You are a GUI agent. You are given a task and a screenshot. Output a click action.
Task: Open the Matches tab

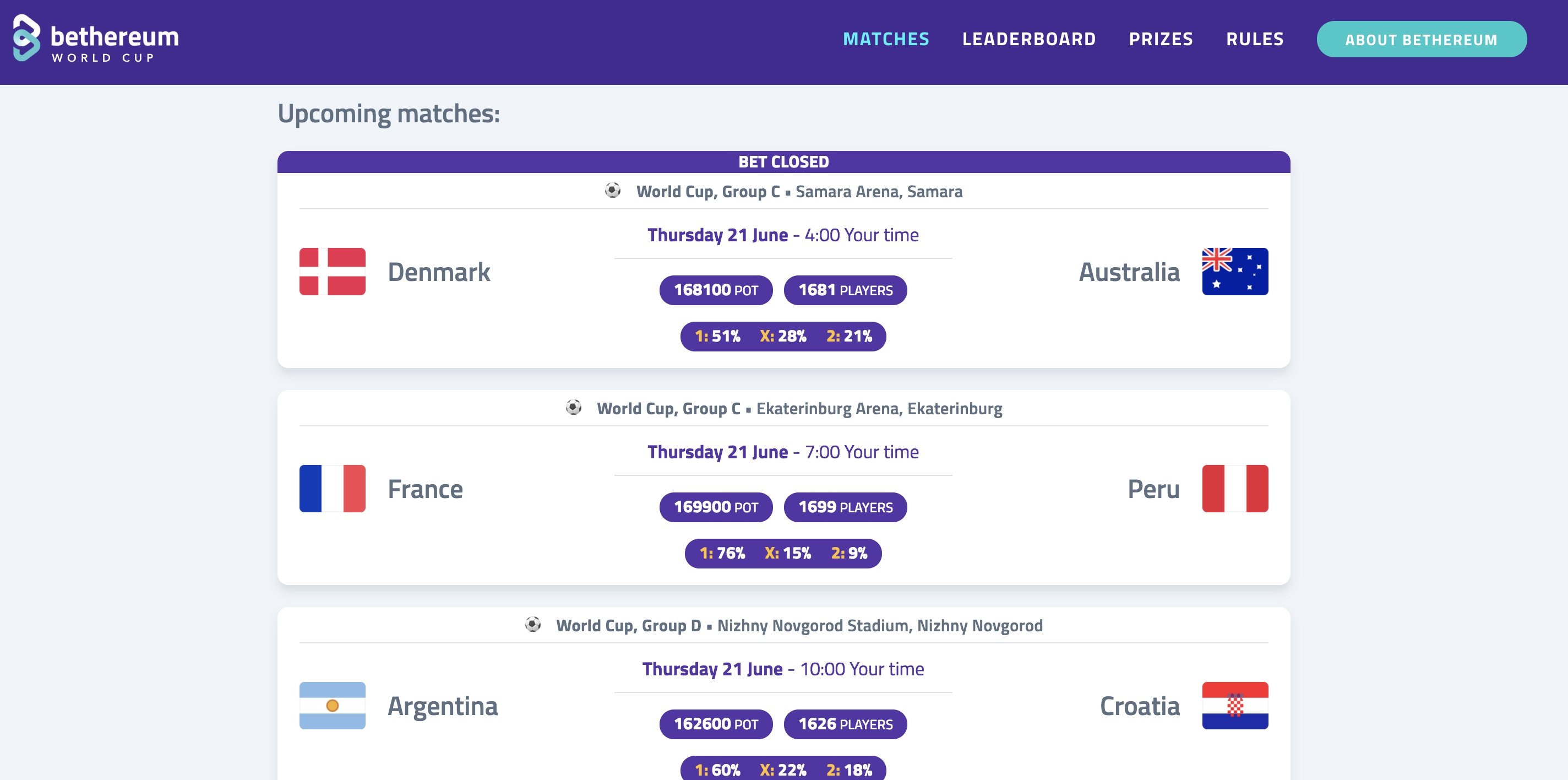point(886,39)
